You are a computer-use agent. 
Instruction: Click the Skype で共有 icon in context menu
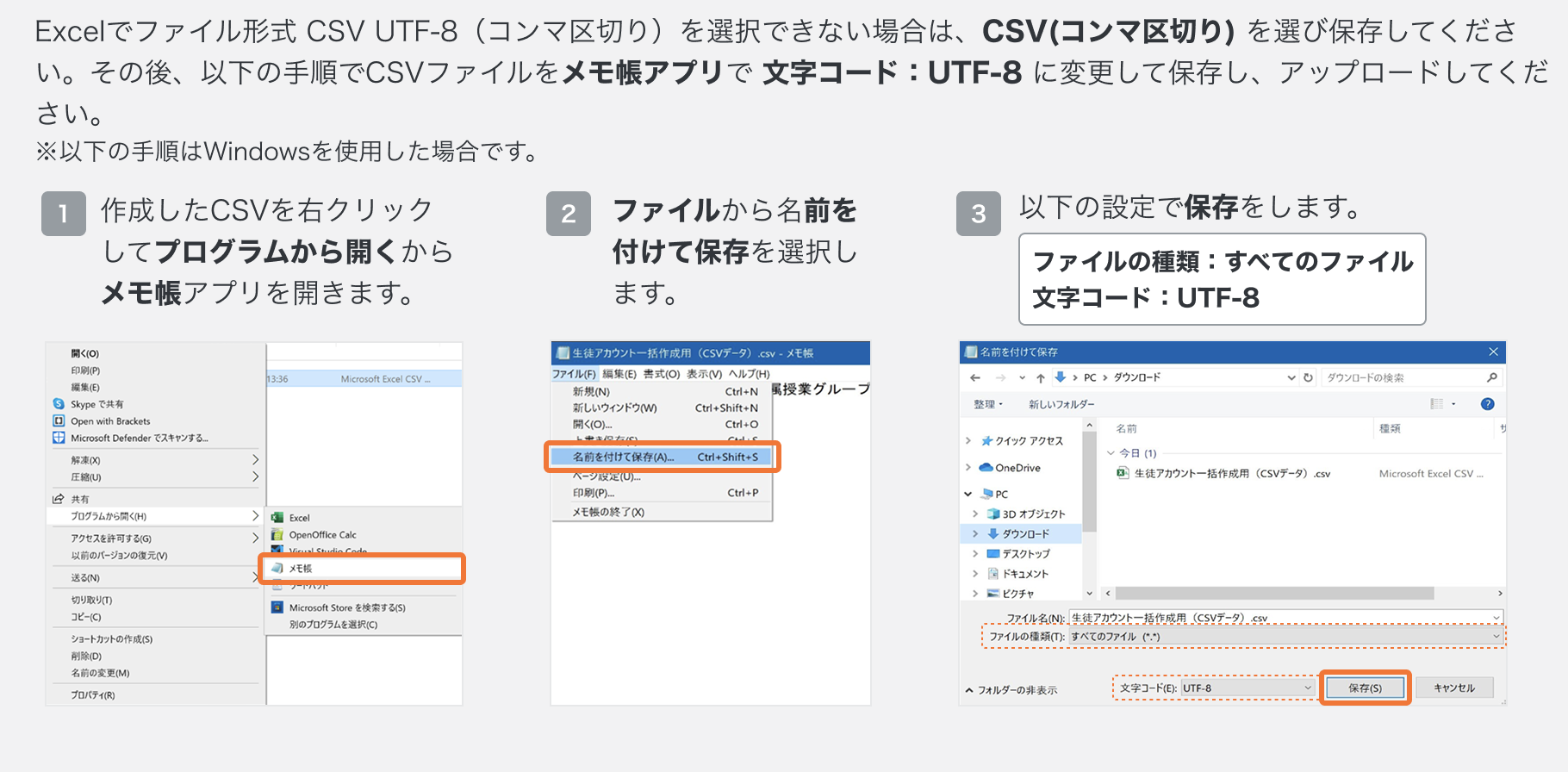59,403
